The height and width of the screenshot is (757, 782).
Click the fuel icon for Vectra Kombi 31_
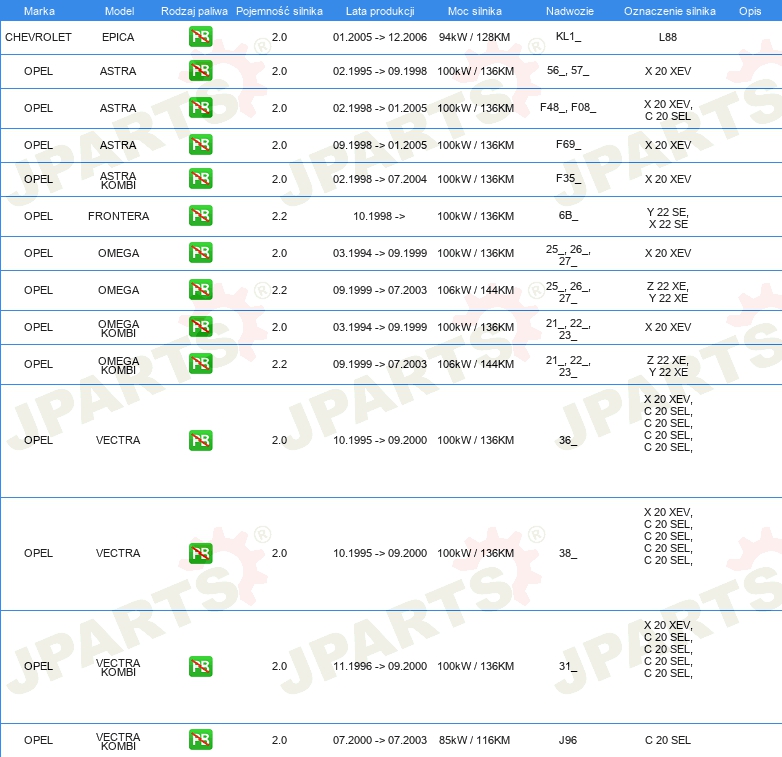[x=200, y=666]
